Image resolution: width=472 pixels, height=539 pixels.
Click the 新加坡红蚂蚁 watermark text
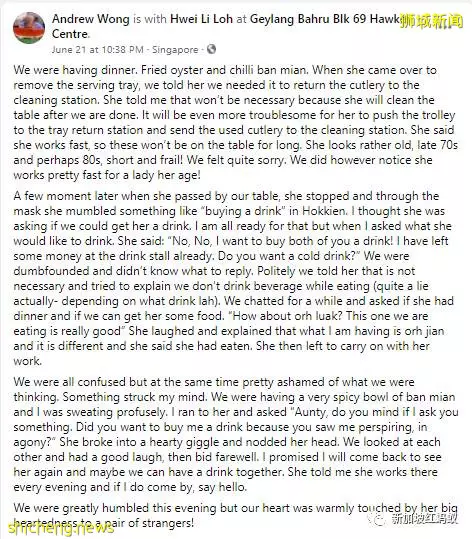point(425,518)
